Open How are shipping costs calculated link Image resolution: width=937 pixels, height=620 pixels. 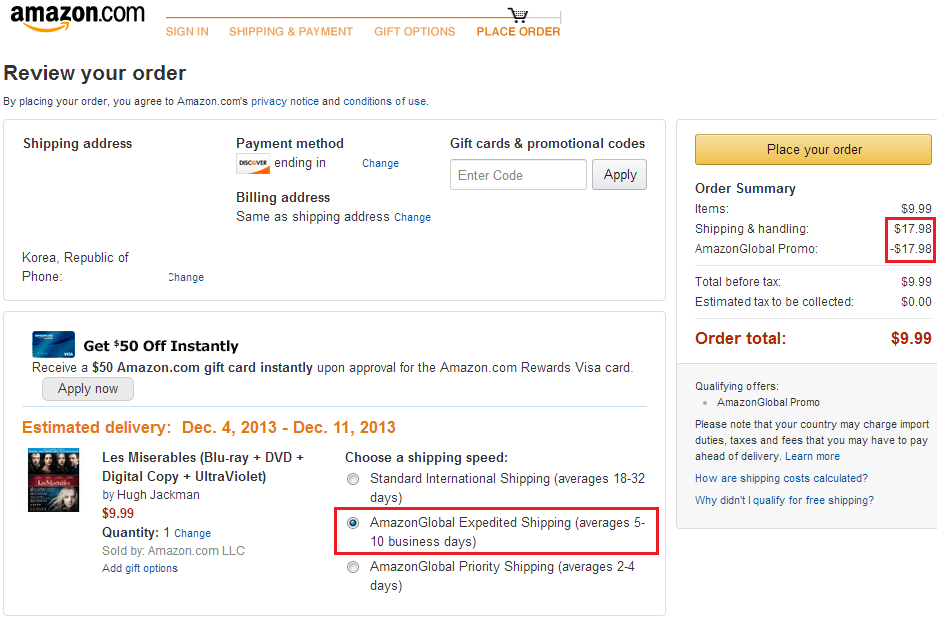(781, 479)
